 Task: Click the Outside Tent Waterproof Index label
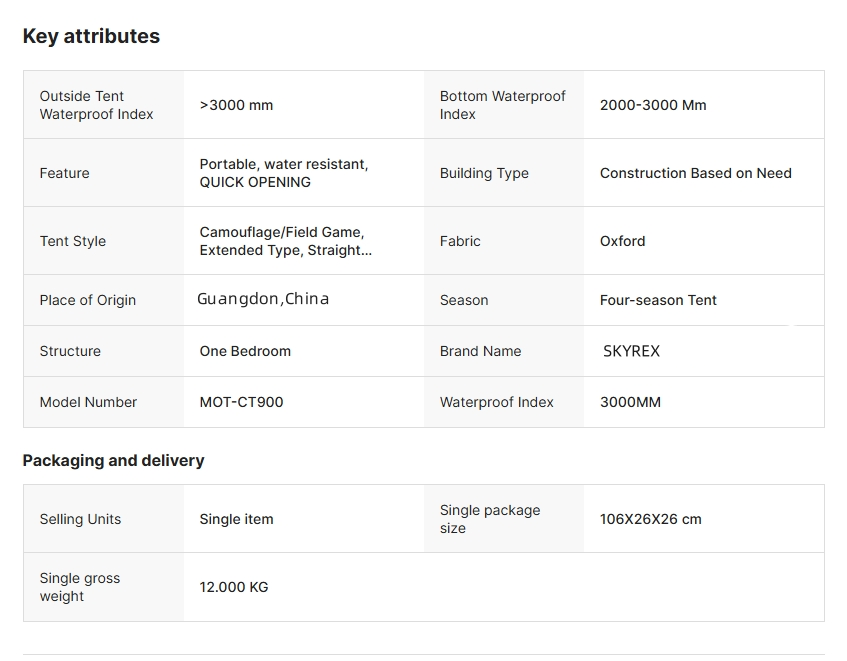pyautogui.click(x=96, y=105)
